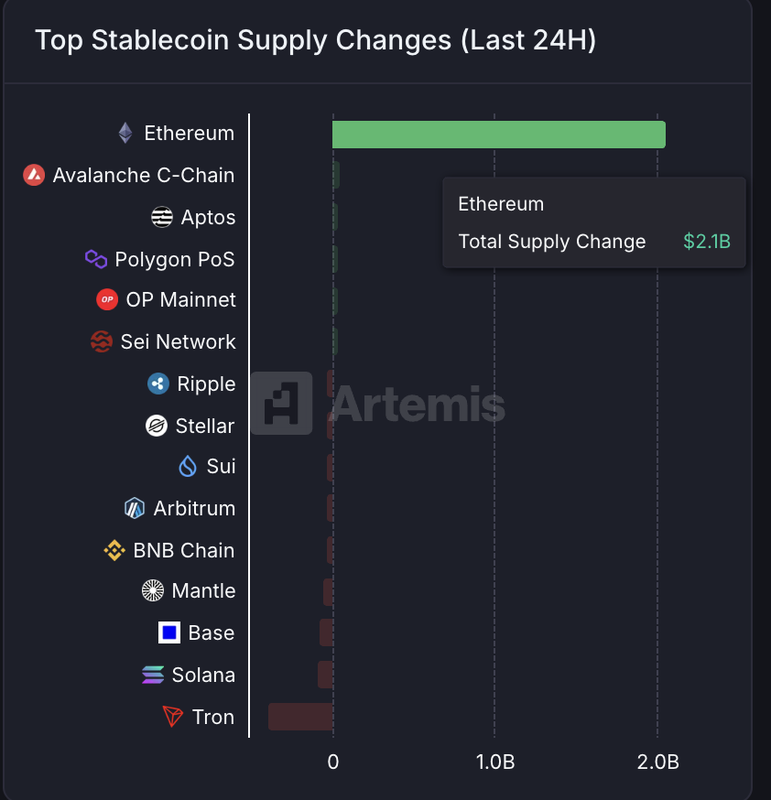This screenshot has width=771, height=800.
Task: Click the OP Mainnet red icon
Action: click(x=107, y=300)
